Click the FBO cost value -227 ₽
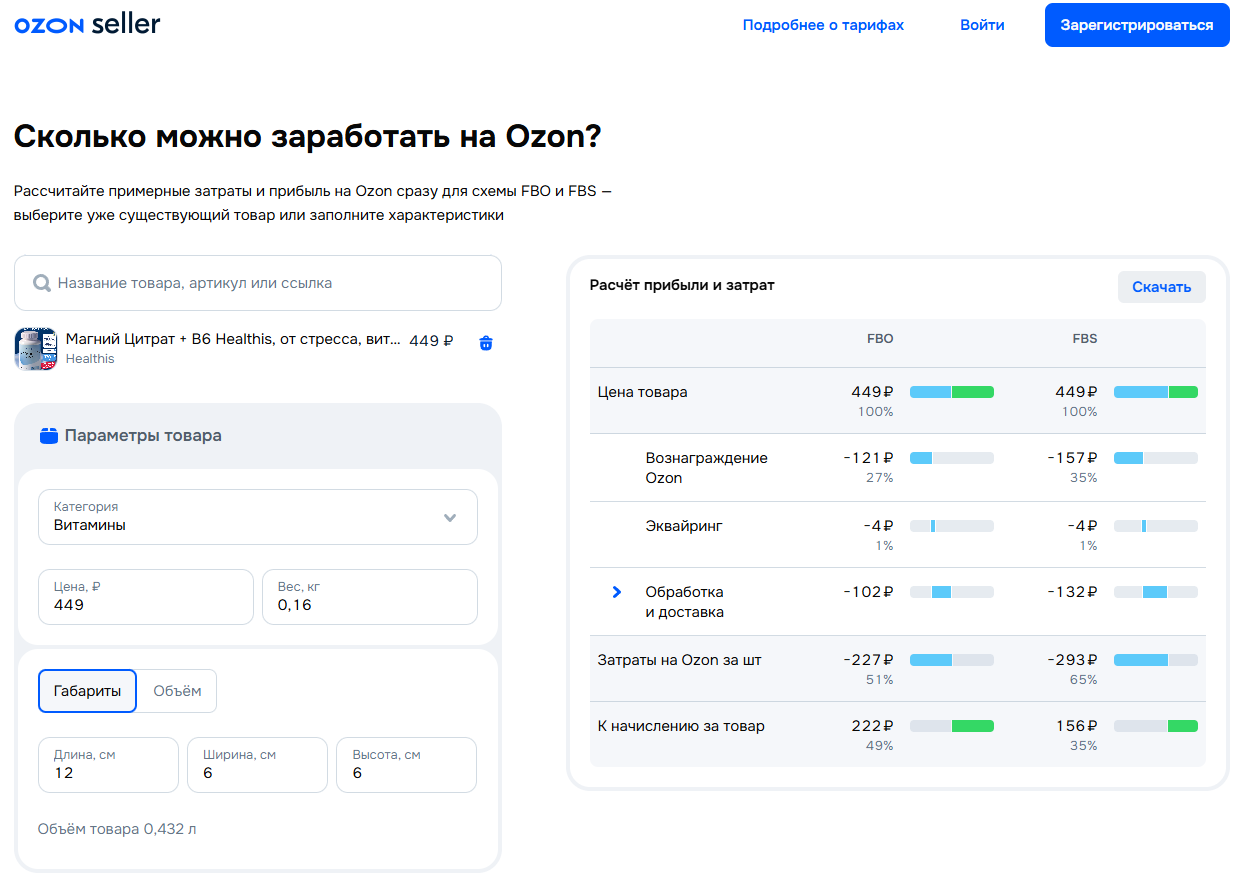 (x=869, y=660)
